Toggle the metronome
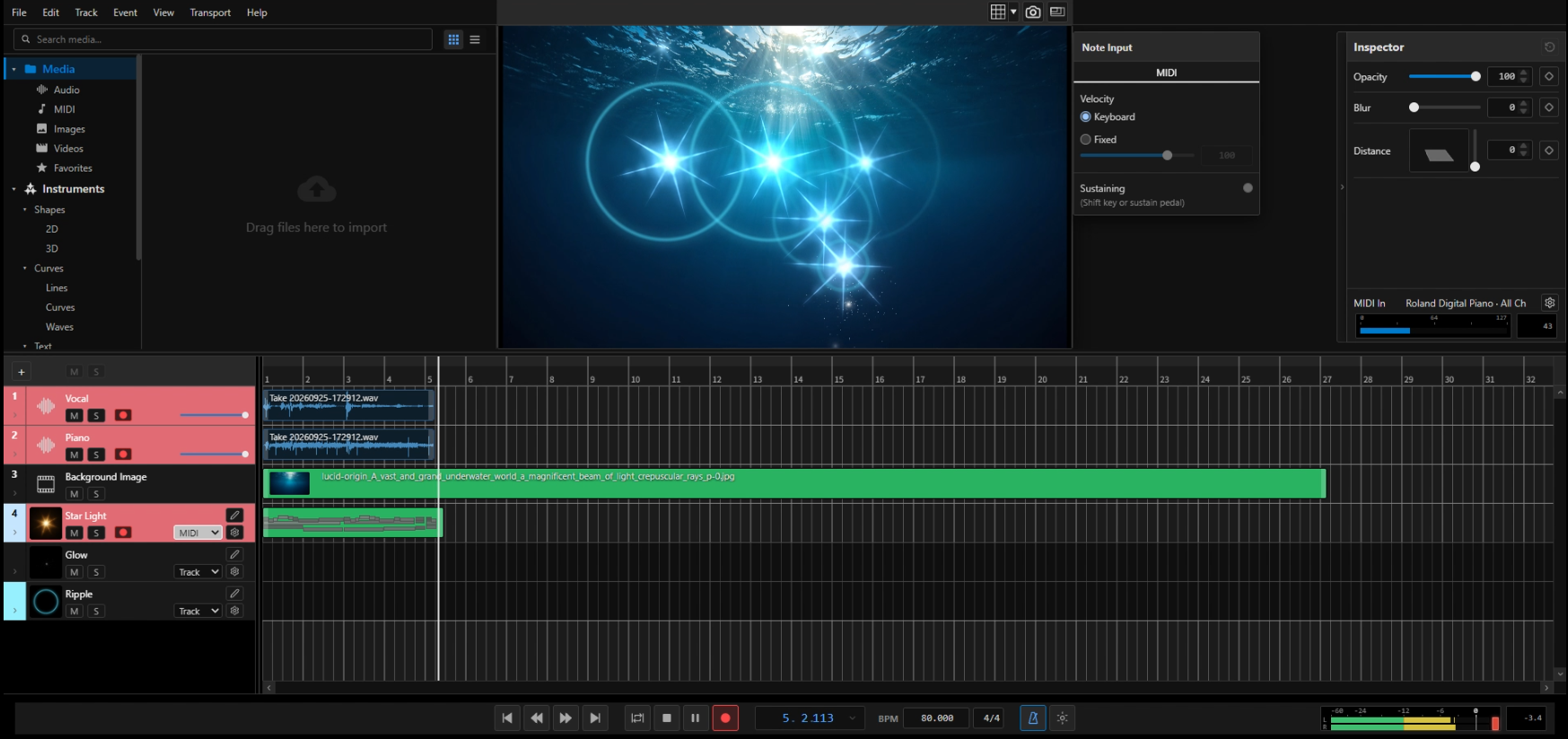1568x739 pixels. point(1033,717)
